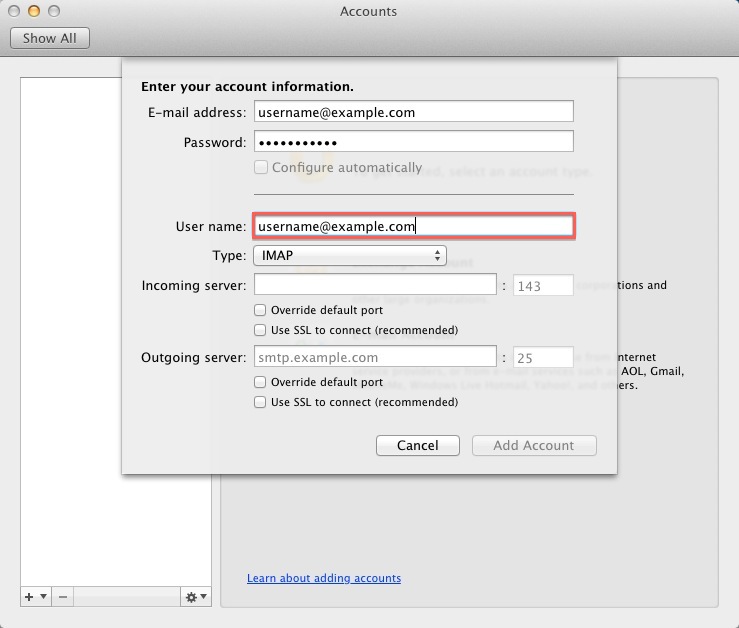Open the gear actions menu
This screenshot has width=739, height=628.
click(195, 597)
